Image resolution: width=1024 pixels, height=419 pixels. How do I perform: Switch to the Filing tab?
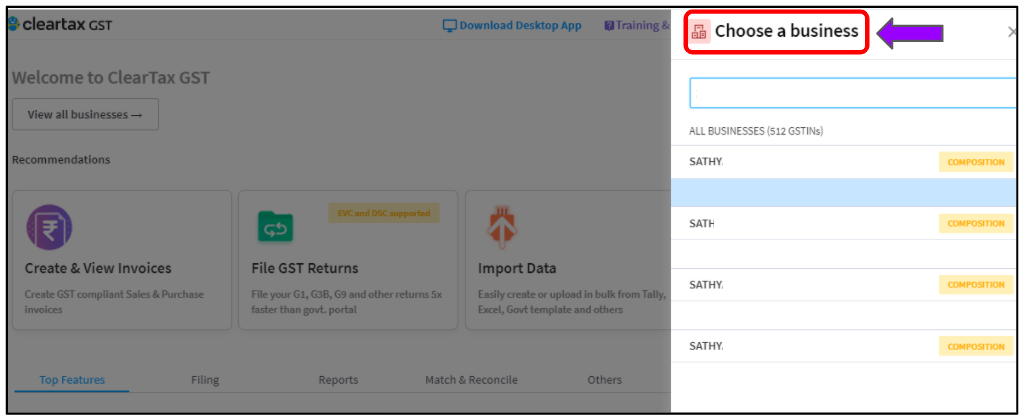(205, 380)
